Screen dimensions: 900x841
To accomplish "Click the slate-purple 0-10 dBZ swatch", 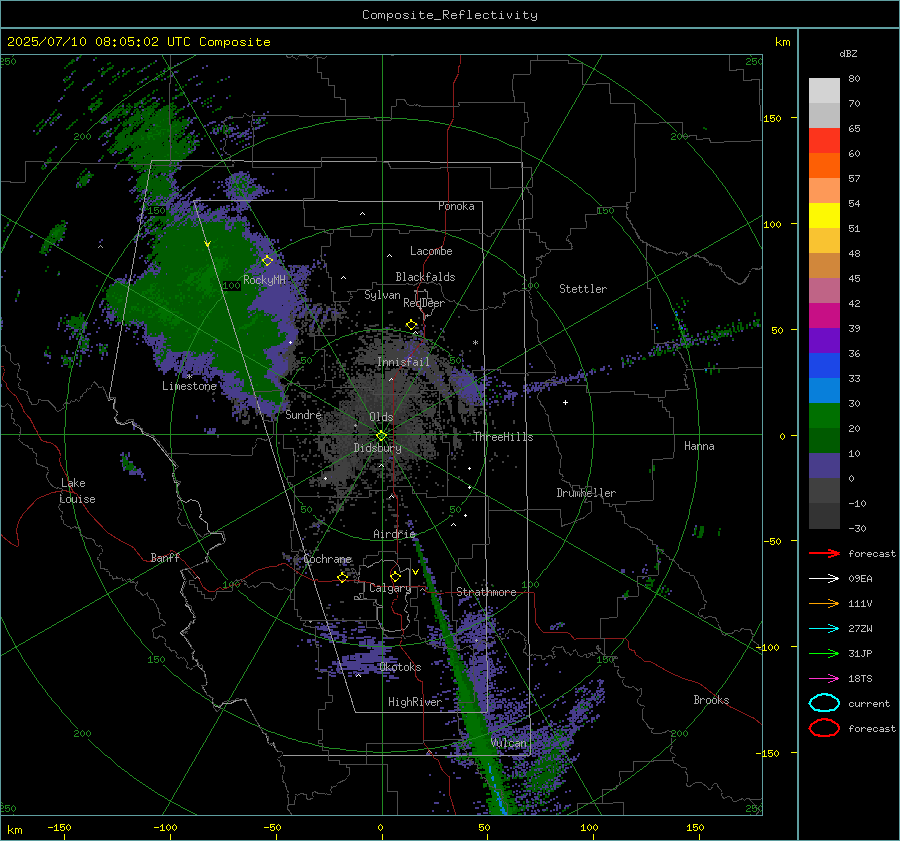I will [824, 466].
